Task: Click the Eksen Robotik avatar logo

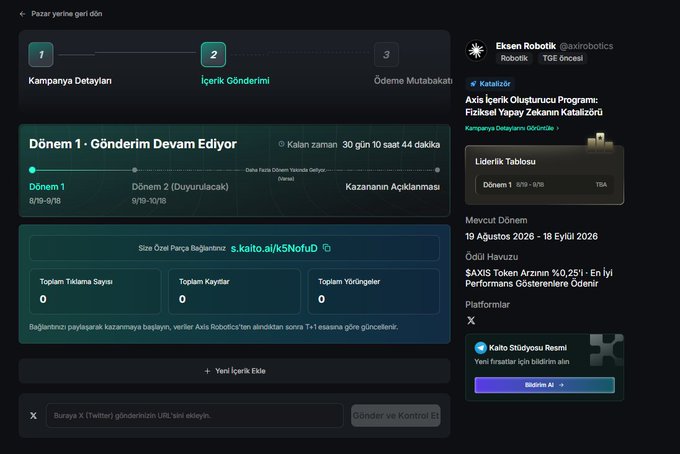Action: click(x=476, y=50)
